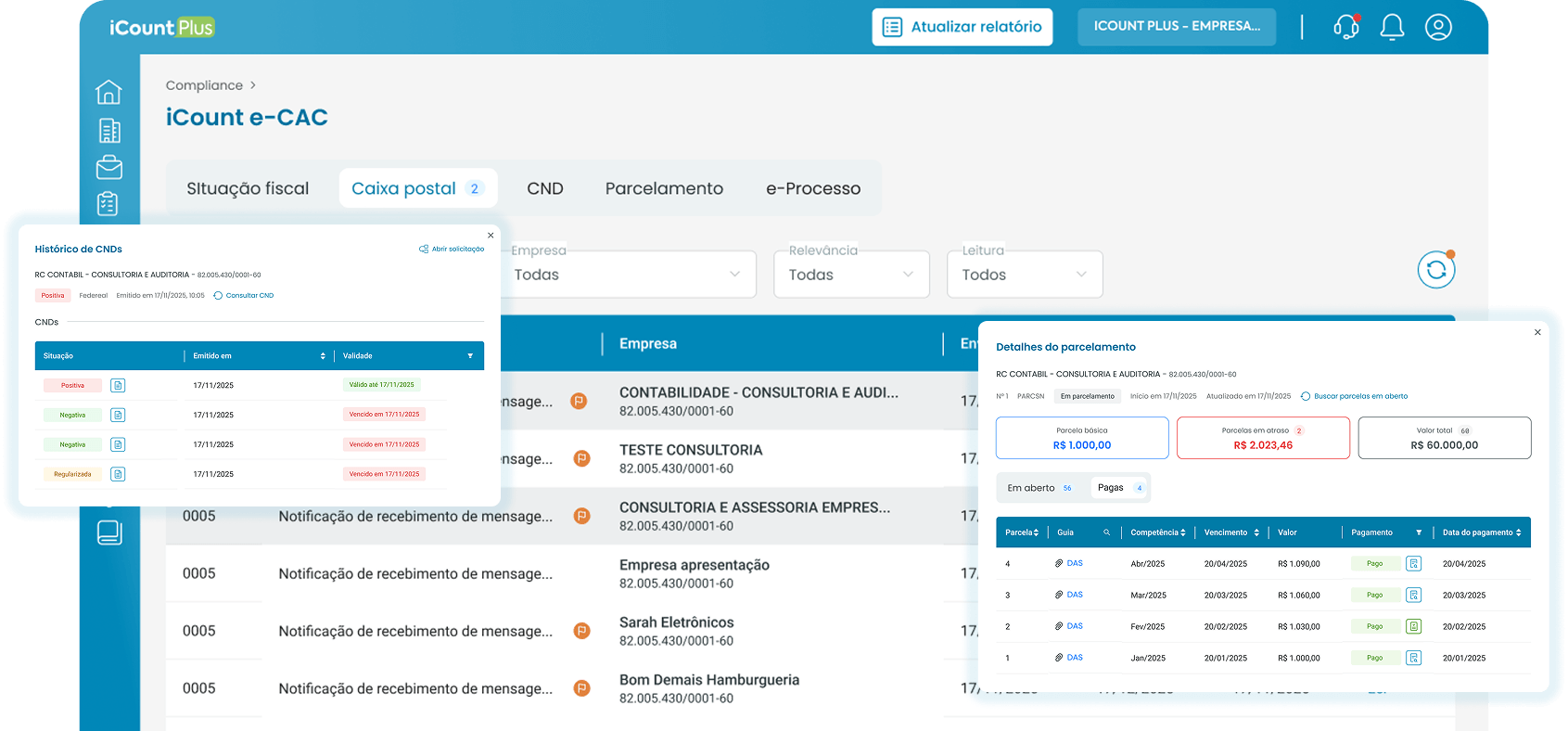1568x731 pixels.
Task: Open the clipboard checklist icon in the sidebar
Action: 108,203
